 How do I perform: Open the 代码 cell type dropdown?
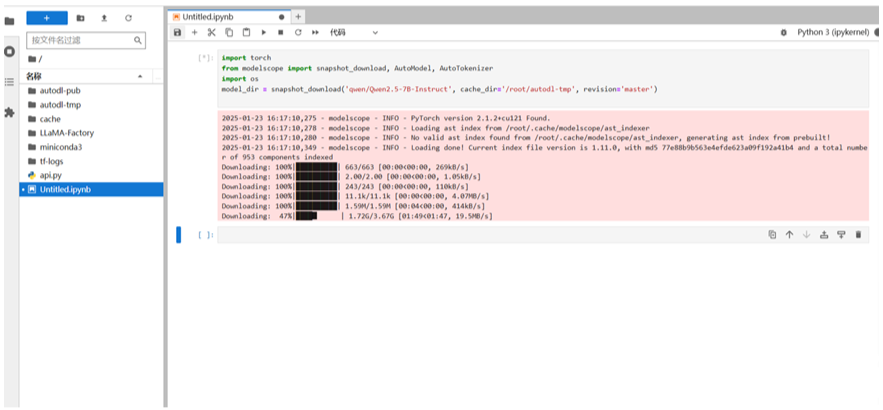pyautogui.click(x=354, y=33)
